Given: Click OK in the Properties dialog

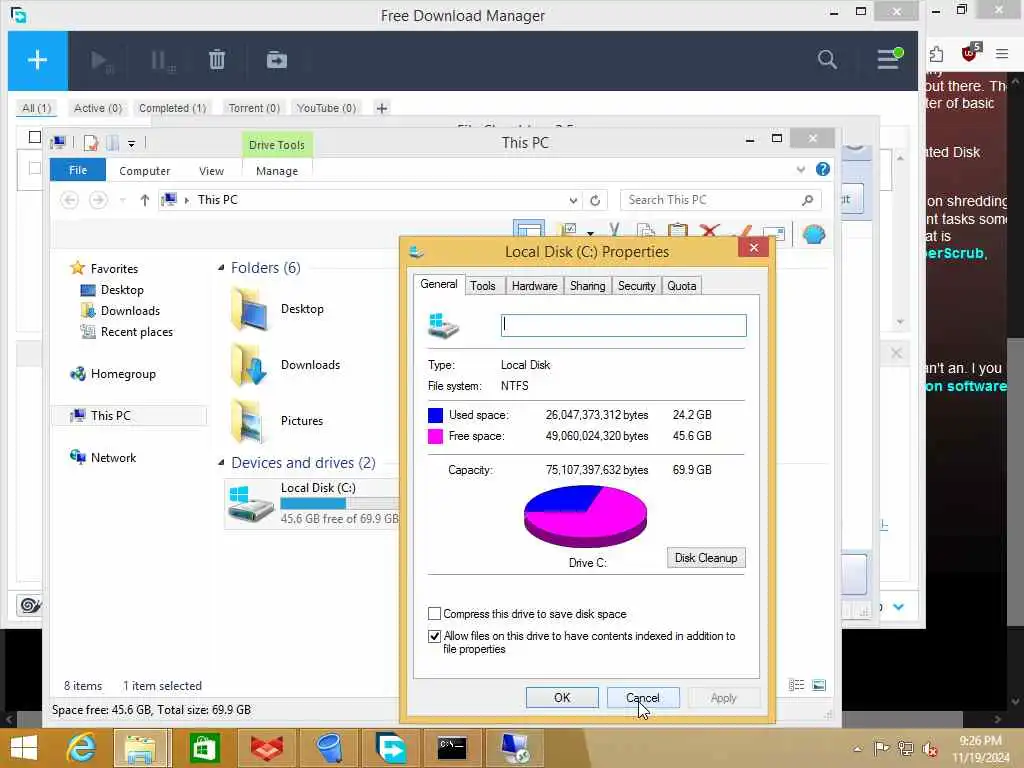Looking at the screenshot, I should click(562, 697).
